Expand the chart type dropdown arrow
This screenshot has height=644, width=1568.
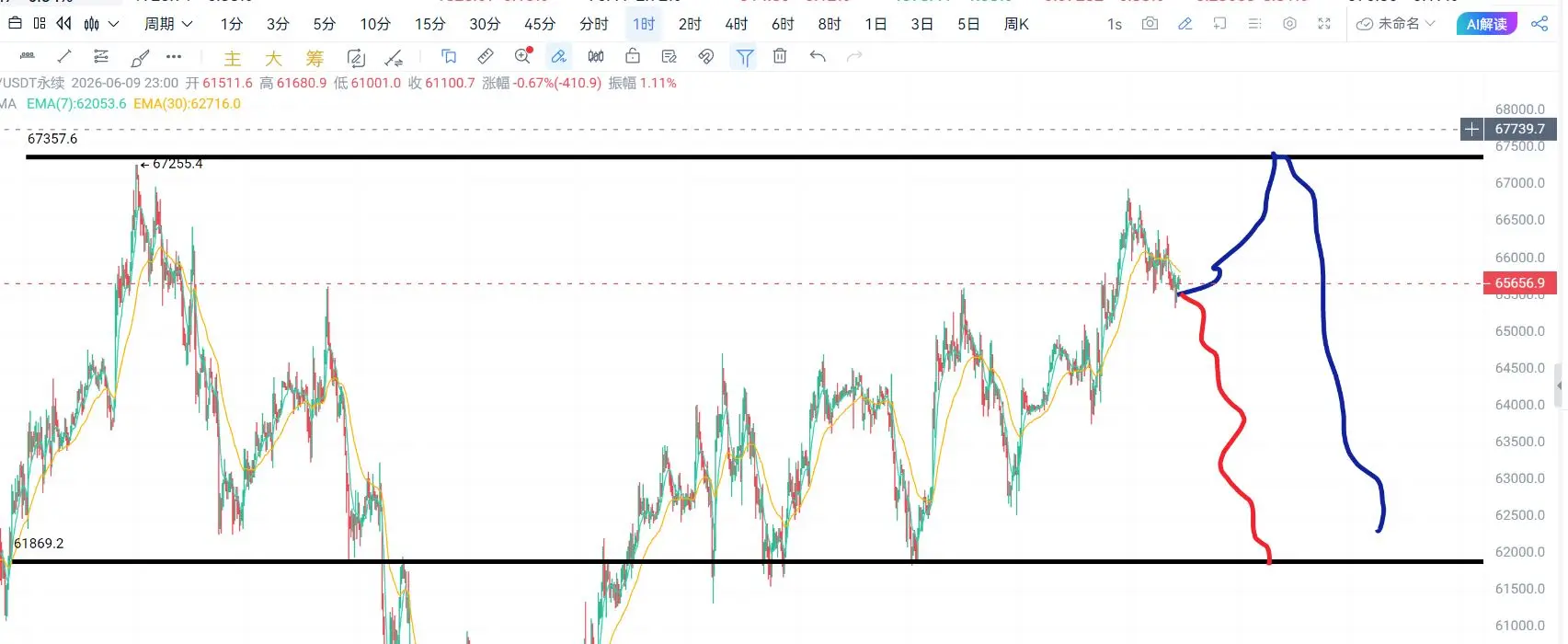[x=114, y=24]
